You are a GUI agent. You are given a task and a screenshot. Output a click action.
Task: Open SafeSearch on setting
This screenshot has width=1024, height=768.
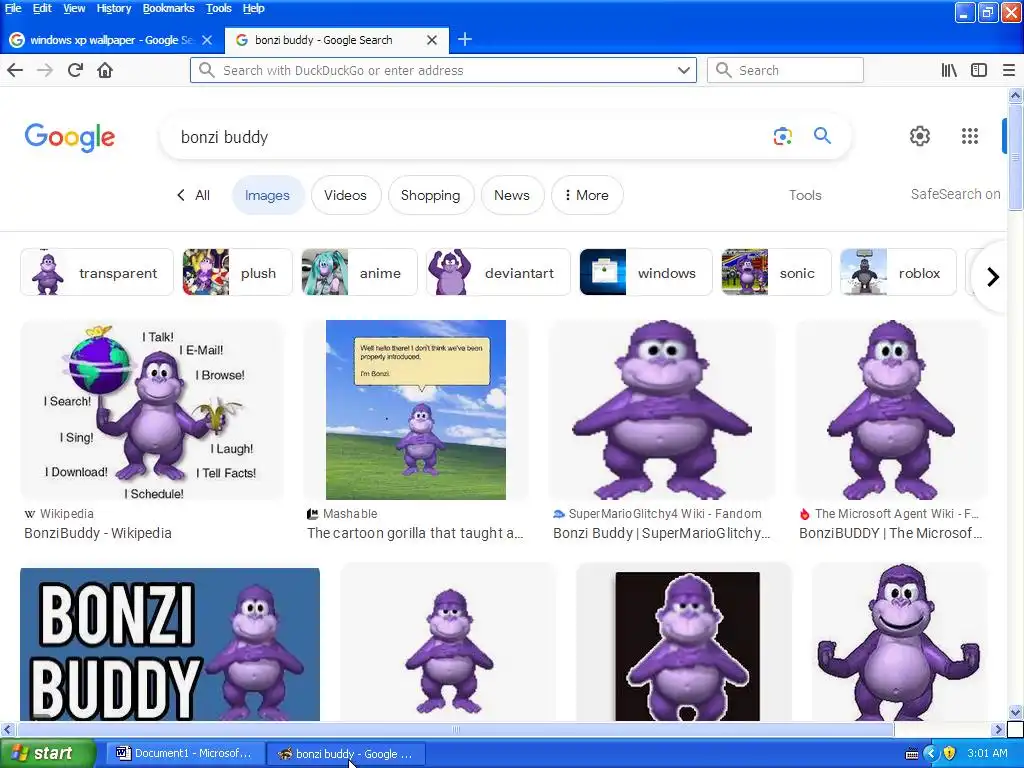955,194
